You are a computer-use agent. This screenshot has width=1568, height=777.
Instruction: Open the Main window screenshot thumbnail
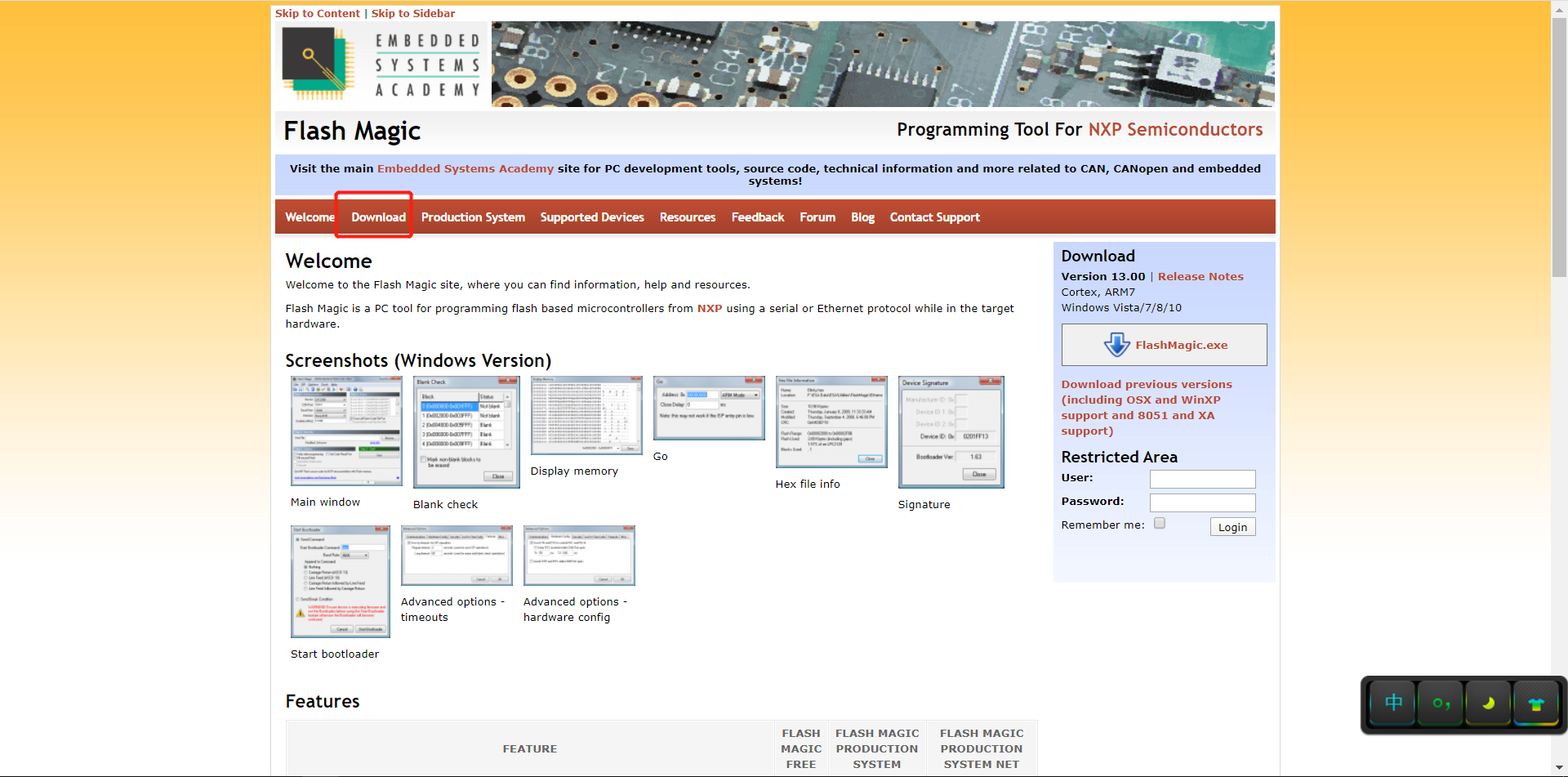coord(346,431)
